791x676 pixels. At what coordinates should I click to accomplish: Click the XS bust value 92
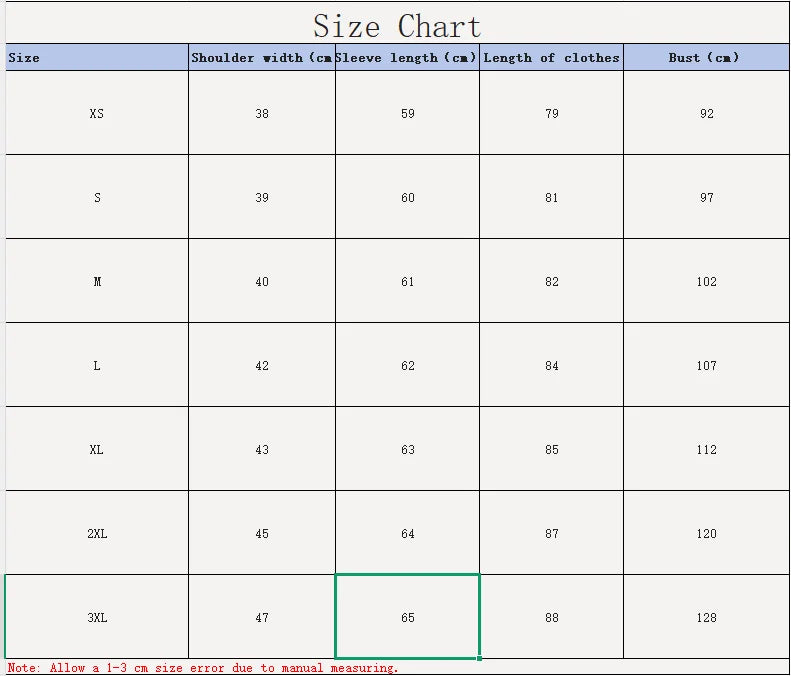click(707, 114)
